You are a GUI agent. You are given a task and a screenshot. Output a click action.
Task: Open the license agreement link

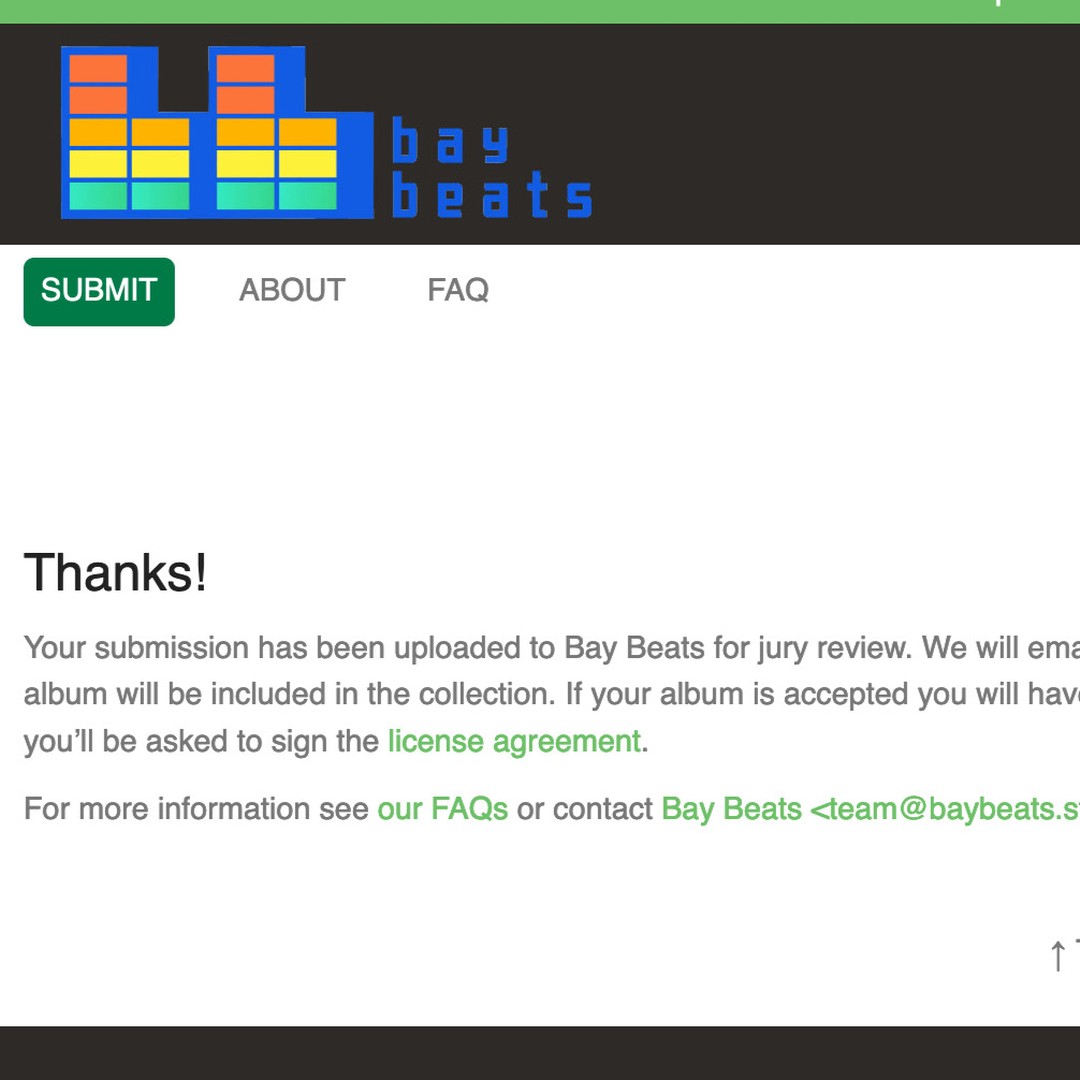[x=515, y=742]
